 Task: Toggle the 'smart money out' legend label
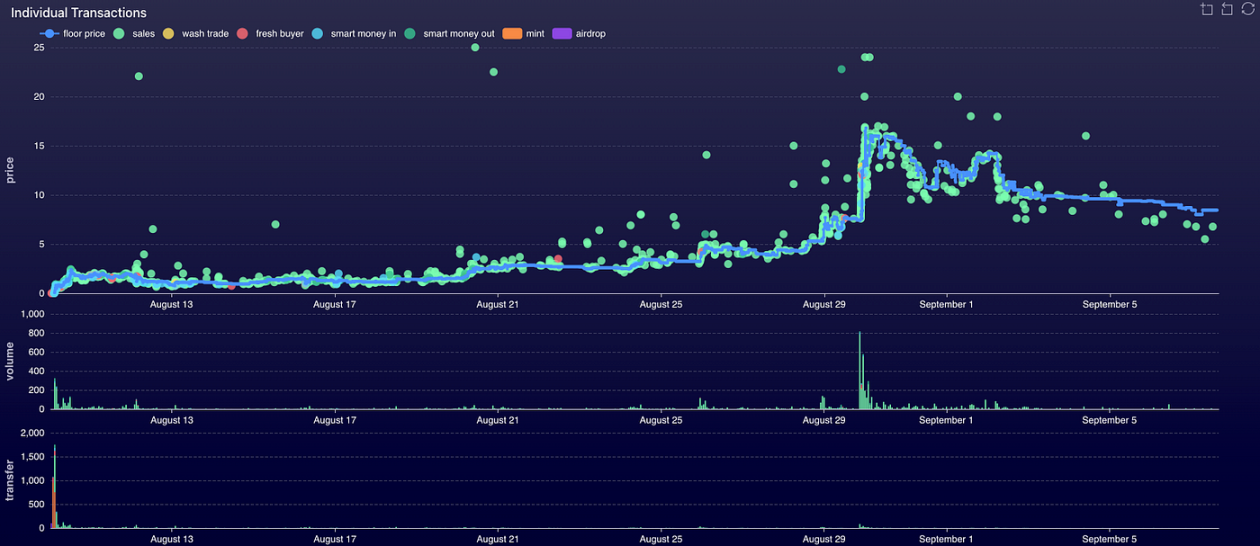[x=458, y=33]
